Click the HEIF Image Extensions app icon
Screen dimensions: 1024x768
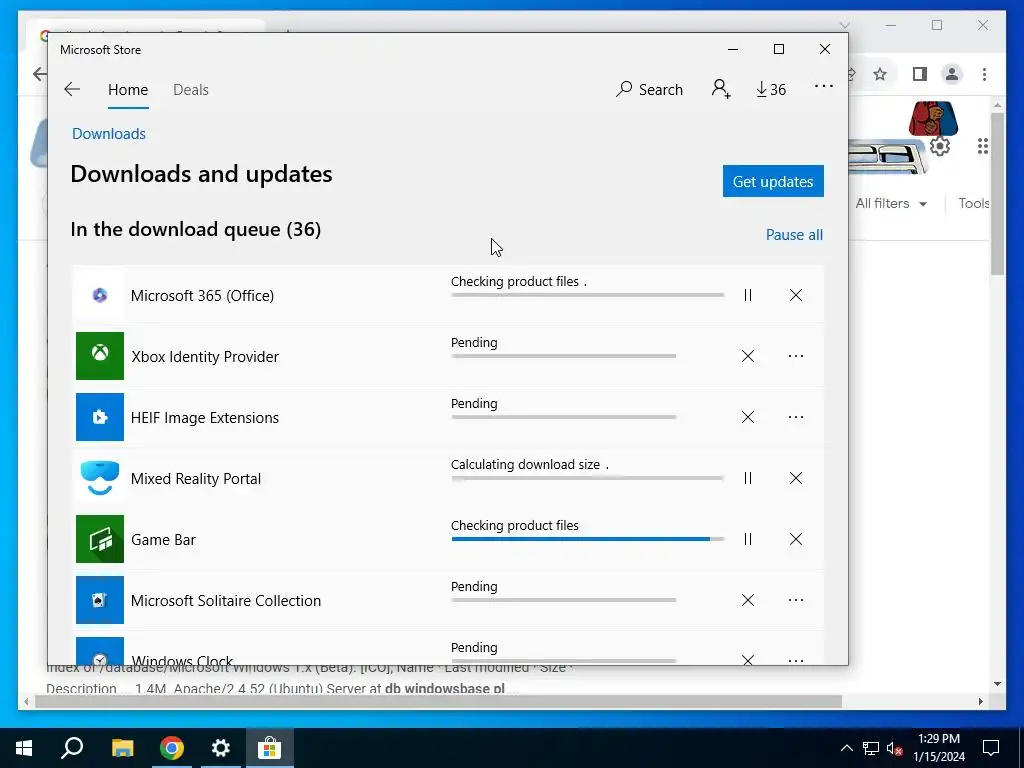coord(100,417)
